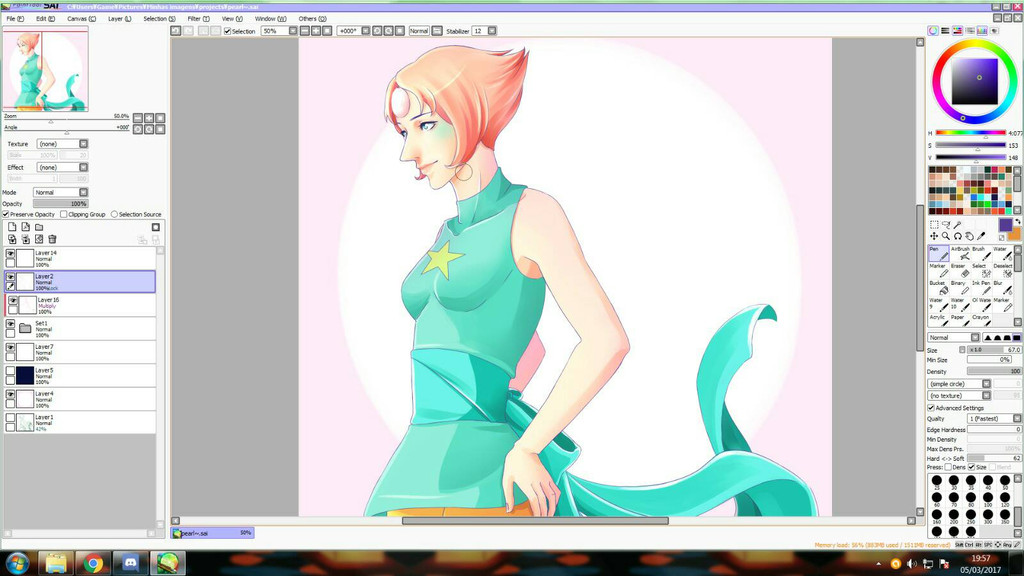Select the Binary pen tool

960,287
